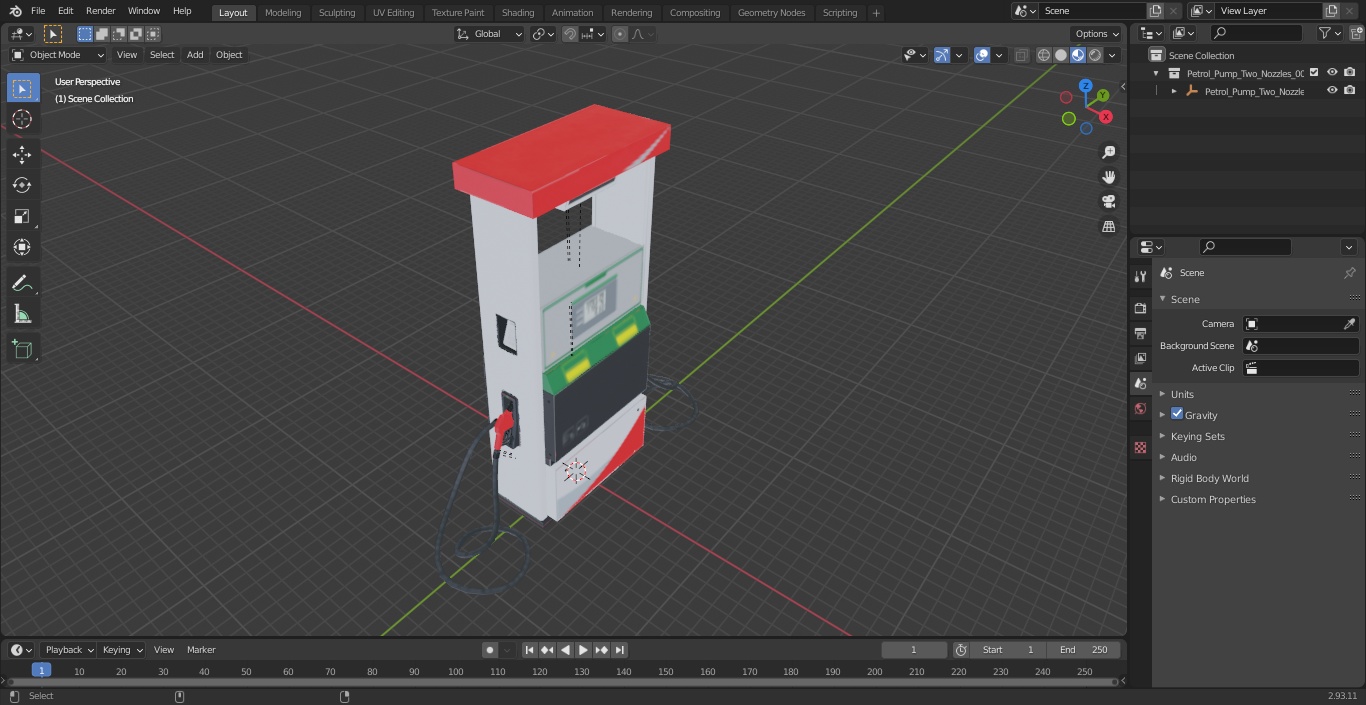
Task: Open the Render menu
Action: pyautogui.click(x=100, y=11)
